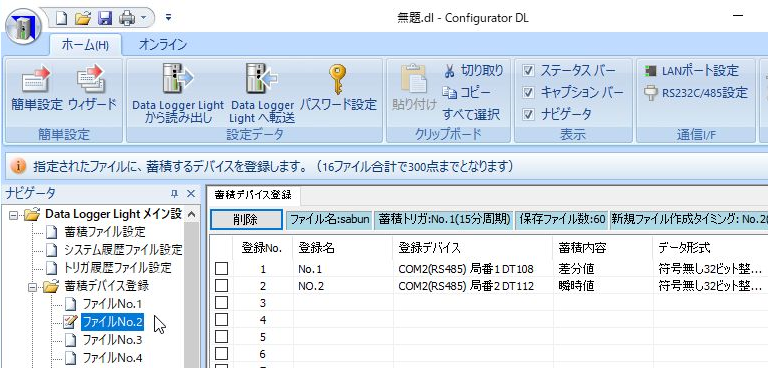Open LANポート設定
This screenshot has height=368, width=768.
(x=692, y=71)
